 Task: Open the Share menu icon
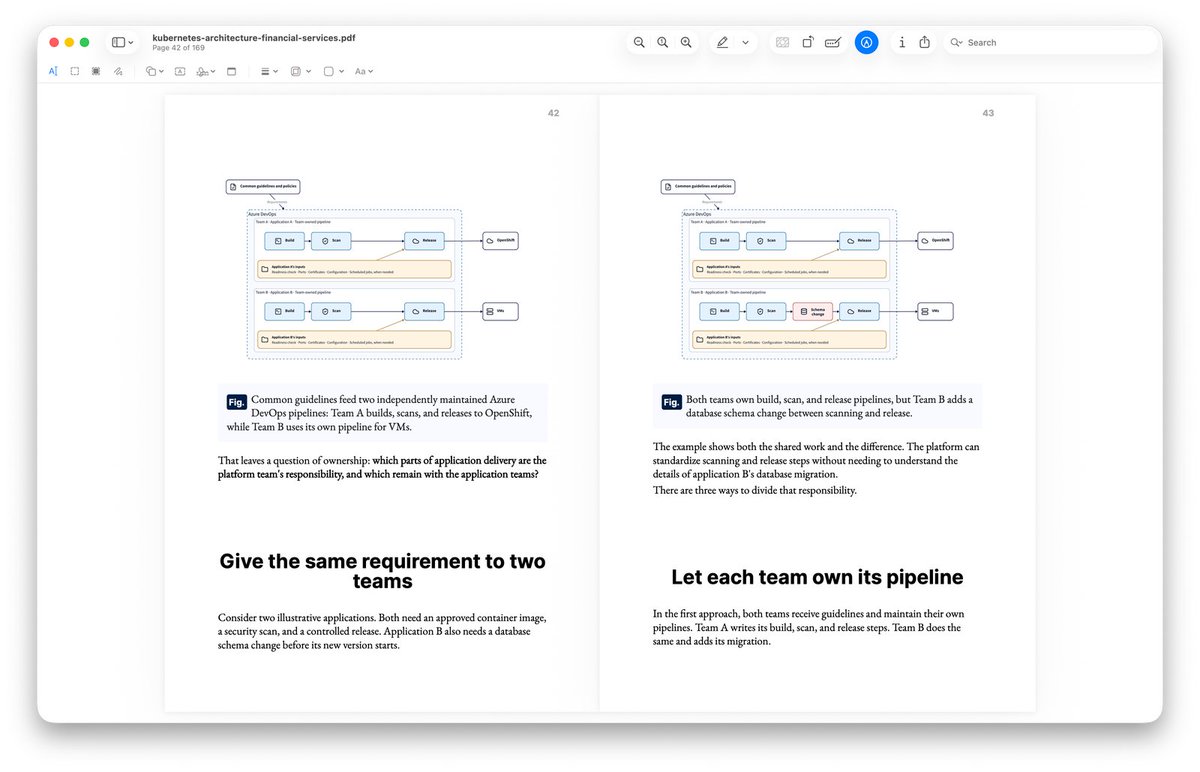tap(925, 42)
